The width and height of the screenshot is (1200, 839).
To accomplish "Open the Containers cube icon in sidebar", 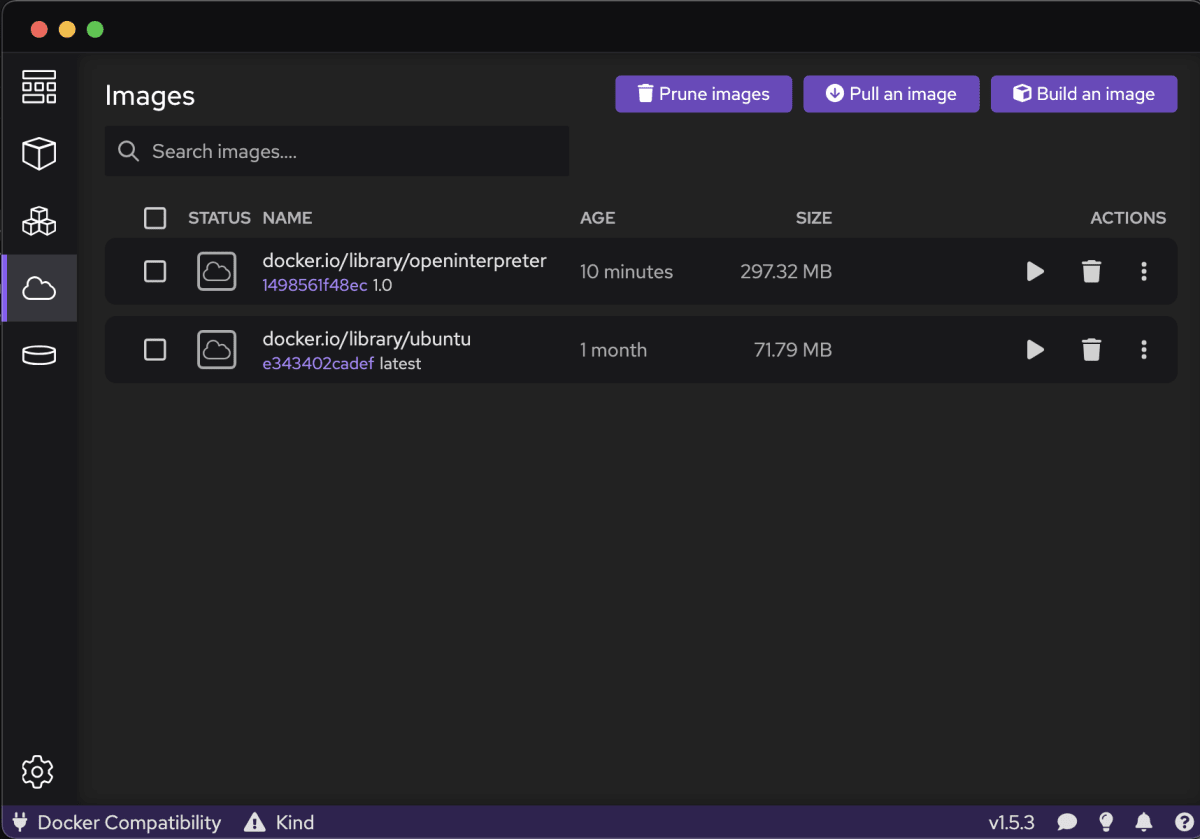I will (x=39, y=154).
